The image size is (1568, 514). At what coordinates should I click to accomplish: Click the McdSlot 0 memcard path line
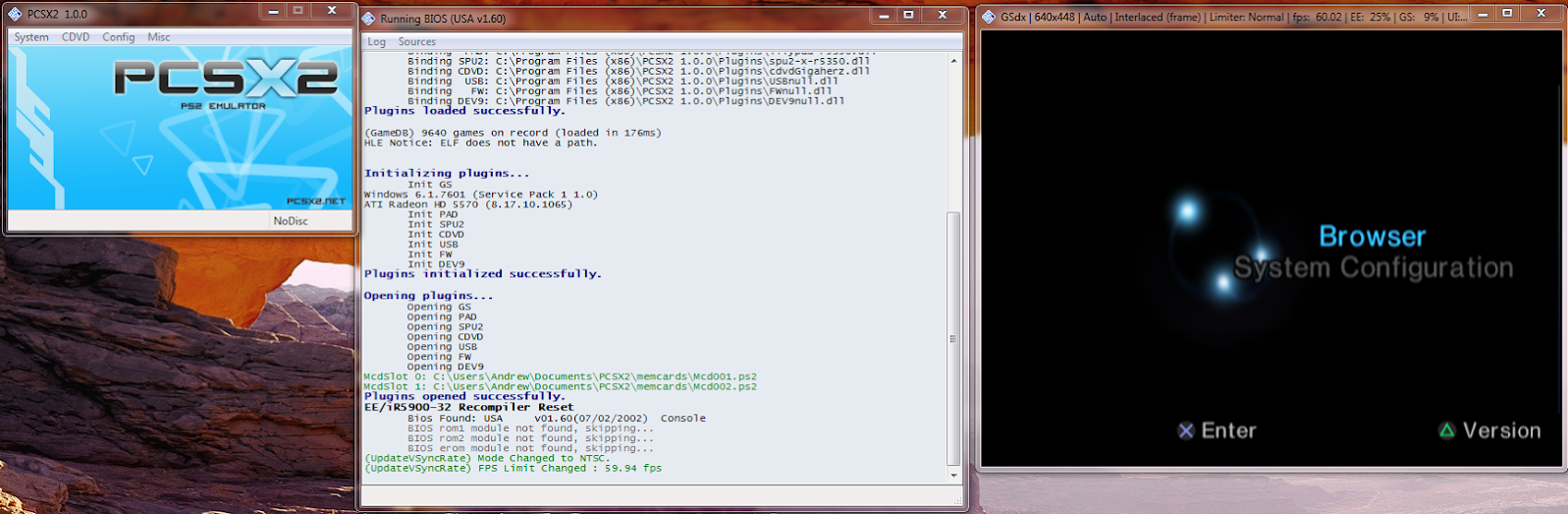pos(561,376)
